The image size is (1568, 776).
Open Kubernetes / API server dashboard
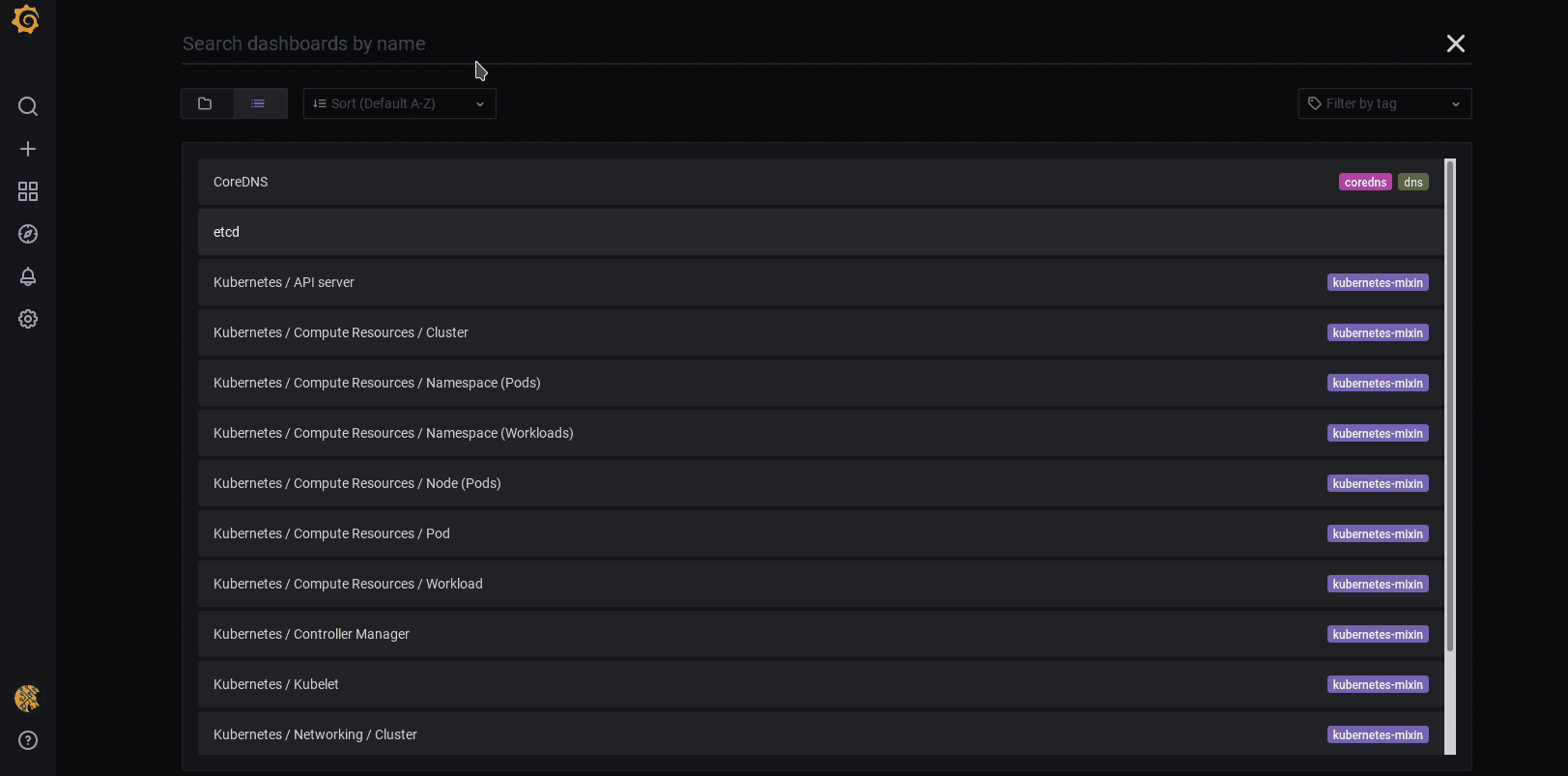click(x=820, y=282)
